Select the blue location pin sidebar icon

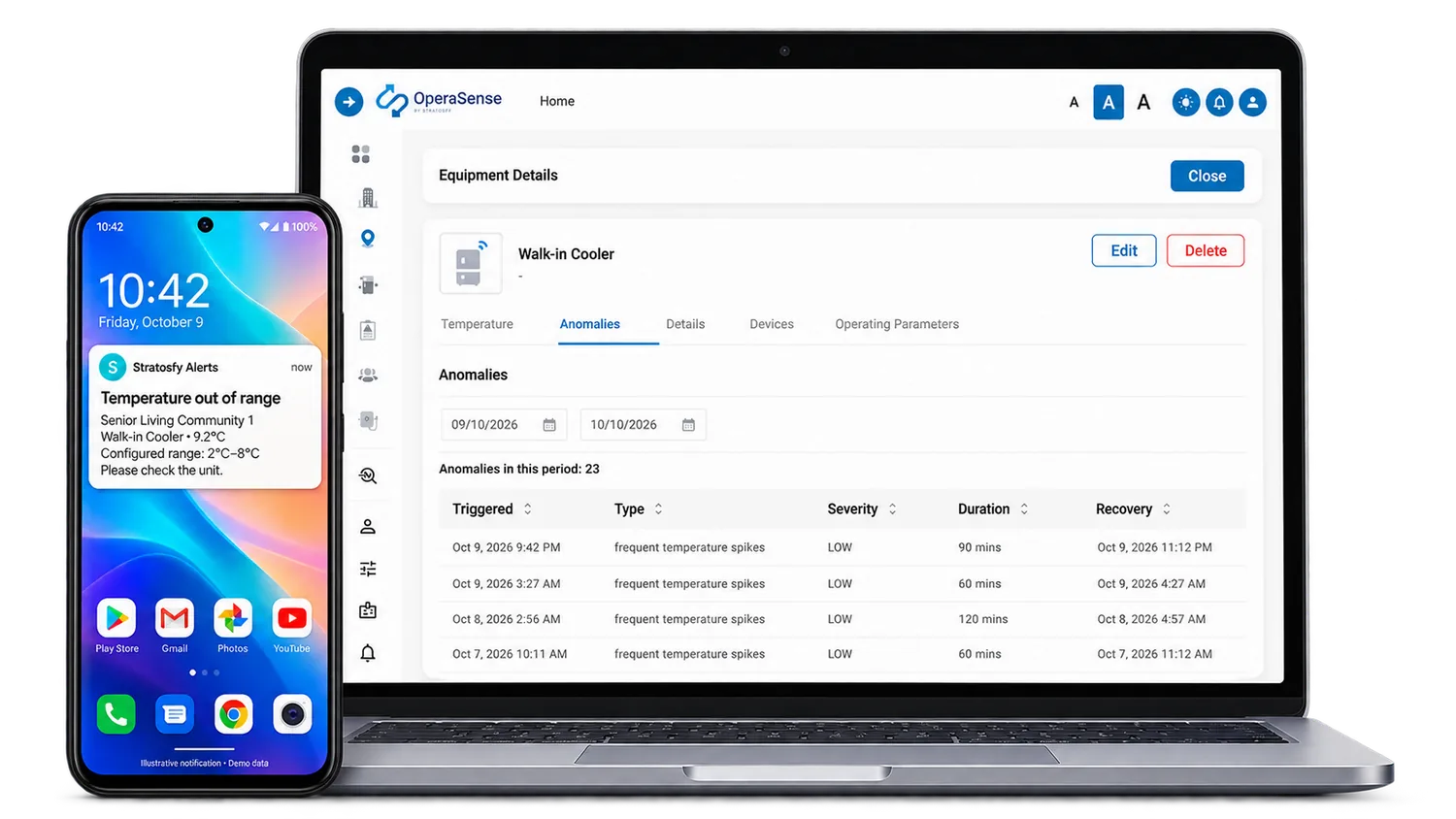coord(368,239)
